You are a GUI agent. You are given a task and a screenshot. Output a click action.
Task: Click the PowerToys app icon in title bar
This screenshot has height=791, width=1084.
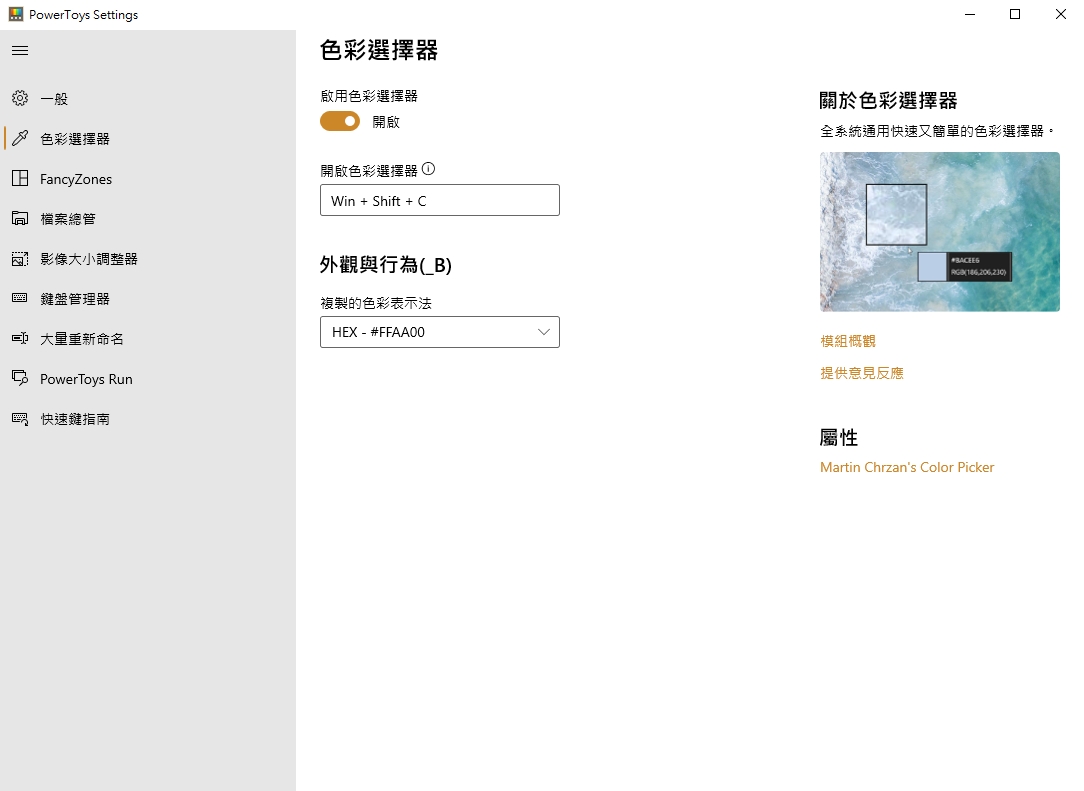(15, 14)
